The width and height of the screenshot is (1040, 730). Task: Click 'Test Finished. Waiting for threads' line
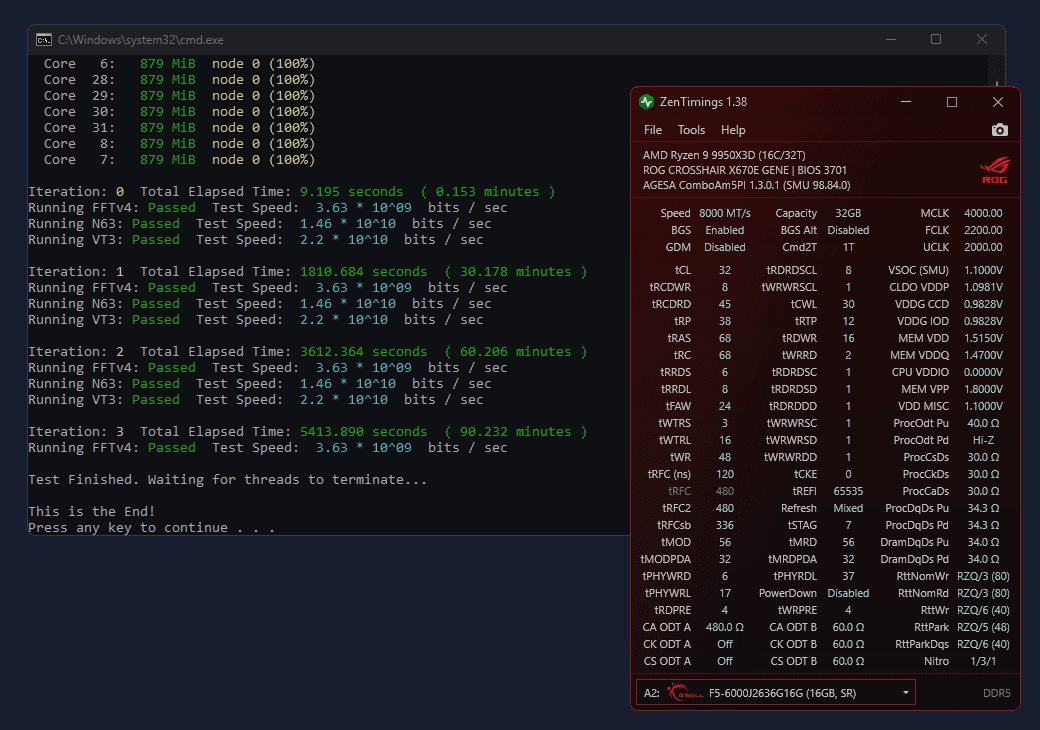tap(228, 479)
